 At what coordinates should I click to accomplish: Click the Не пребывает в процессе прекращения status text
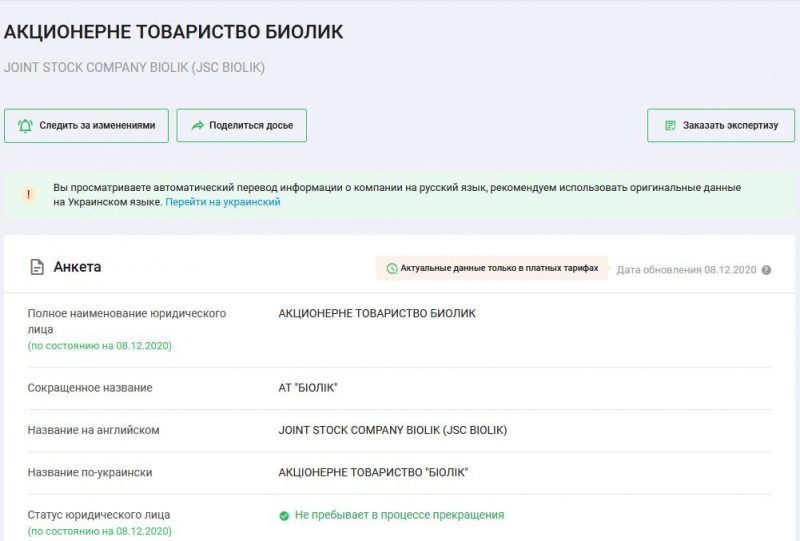tap(399, 515)
